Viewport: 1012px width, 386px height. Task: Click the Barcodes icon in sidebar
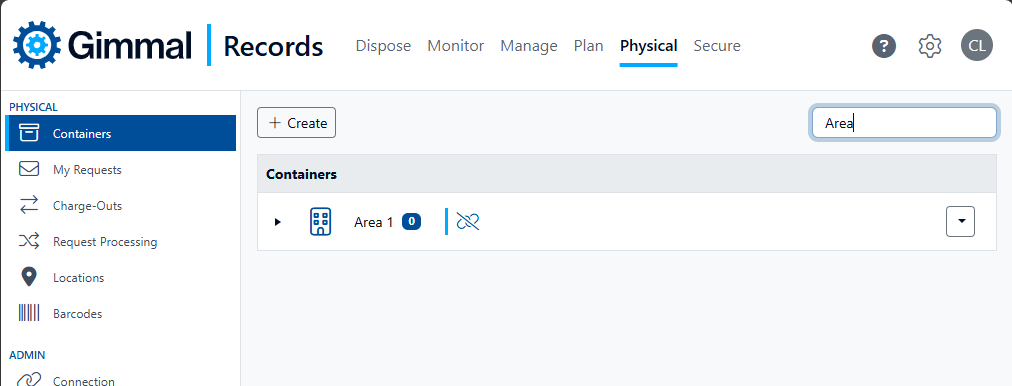(29, 314)
